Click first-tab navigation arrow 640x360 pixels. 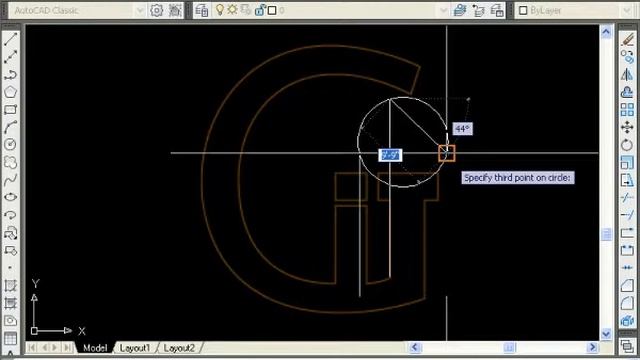click(31, 347)
